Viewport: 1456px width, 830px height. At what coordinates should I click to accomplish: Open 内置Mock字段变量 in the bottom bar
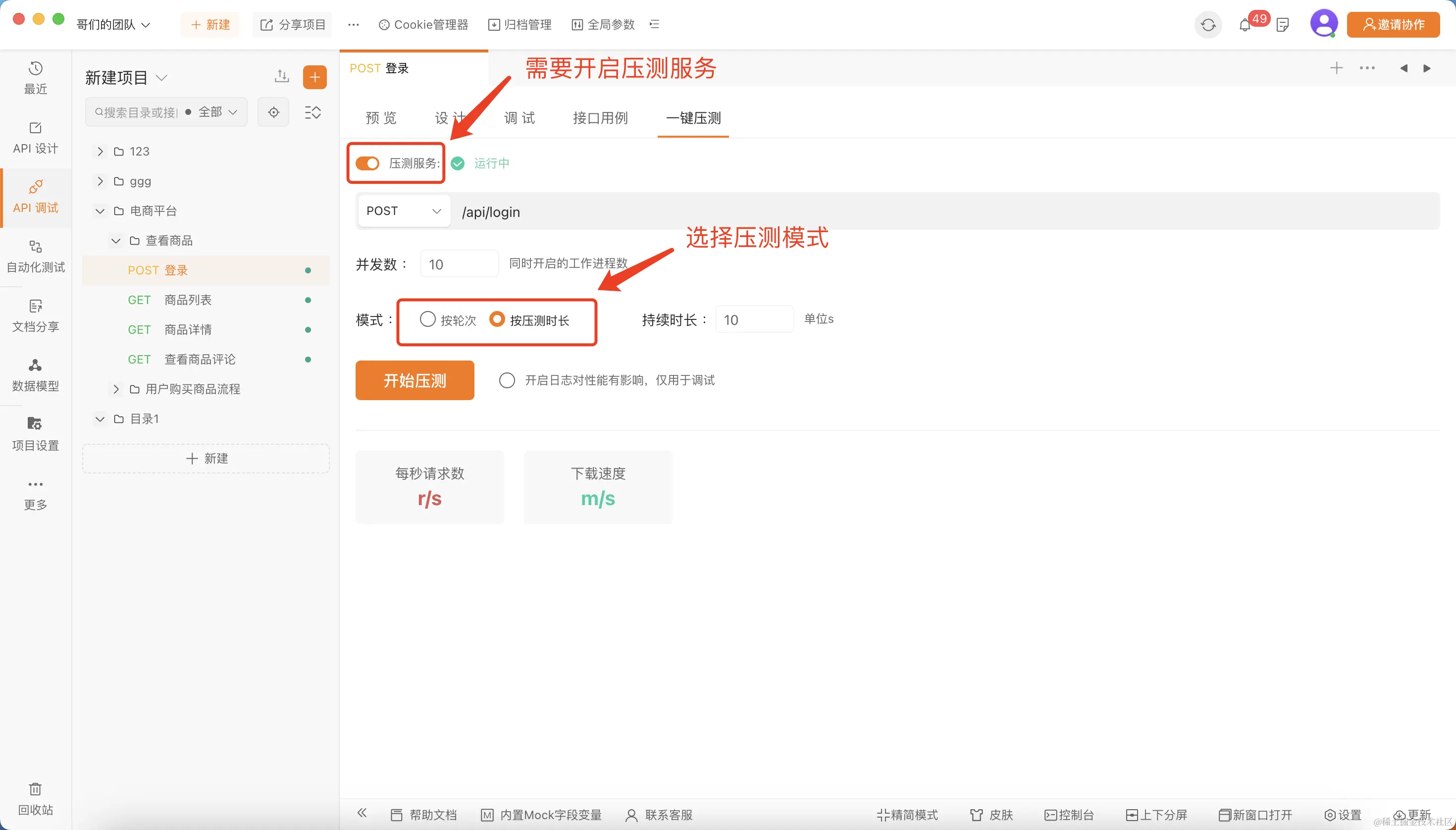click(x=542, y=815)
